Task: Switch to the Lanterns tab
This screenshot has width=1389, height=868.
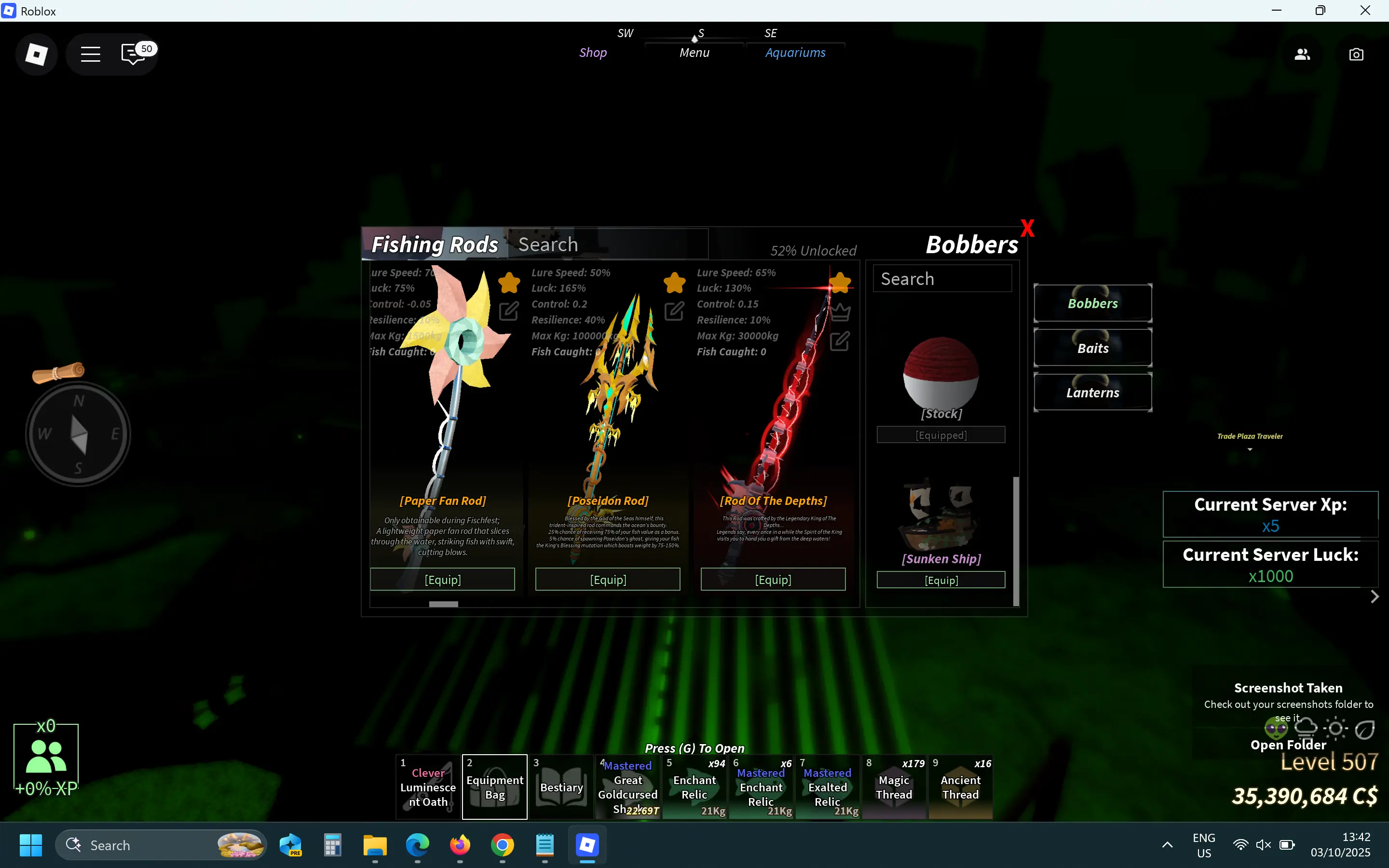Action: tap(1092, 393)
